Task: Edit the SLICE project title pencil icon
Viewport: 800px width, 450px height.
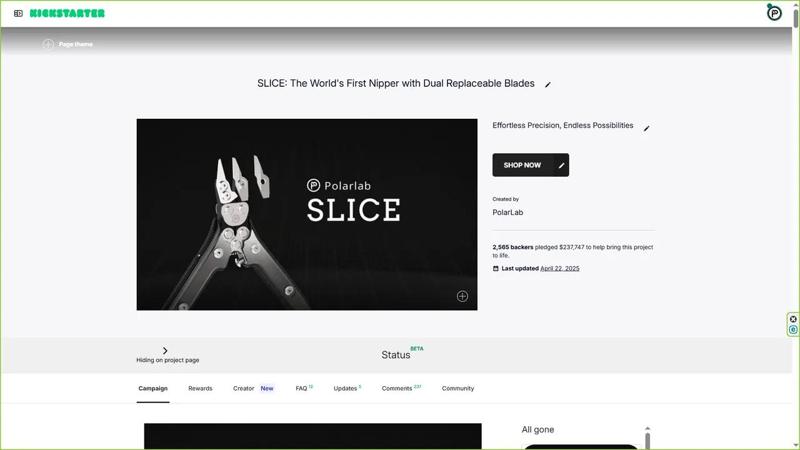Action: click(x=547, y=85)
